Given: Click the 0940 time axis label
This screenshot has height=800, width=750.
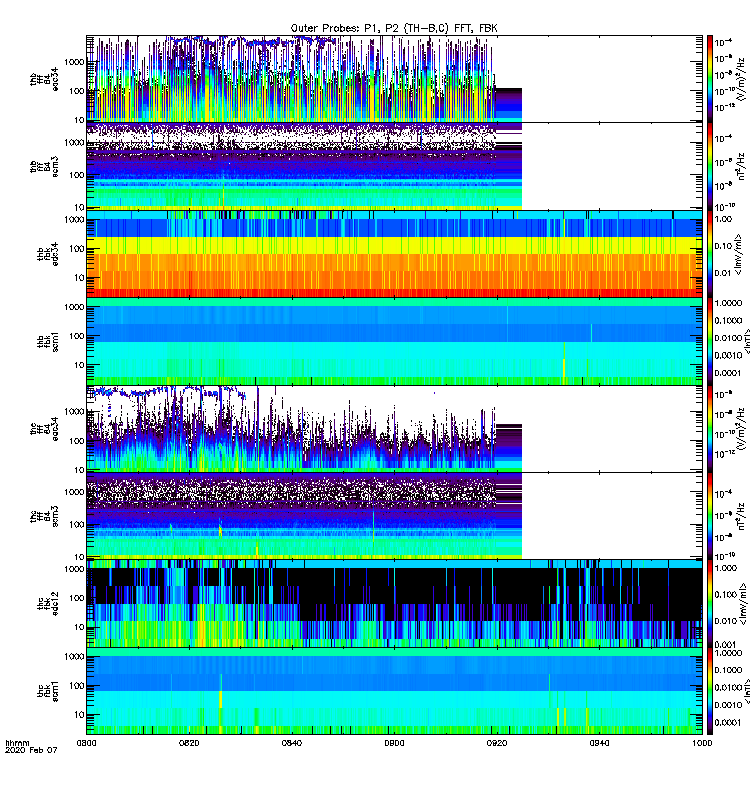Looking at the screenshot, I should click(x=599, y=743).
